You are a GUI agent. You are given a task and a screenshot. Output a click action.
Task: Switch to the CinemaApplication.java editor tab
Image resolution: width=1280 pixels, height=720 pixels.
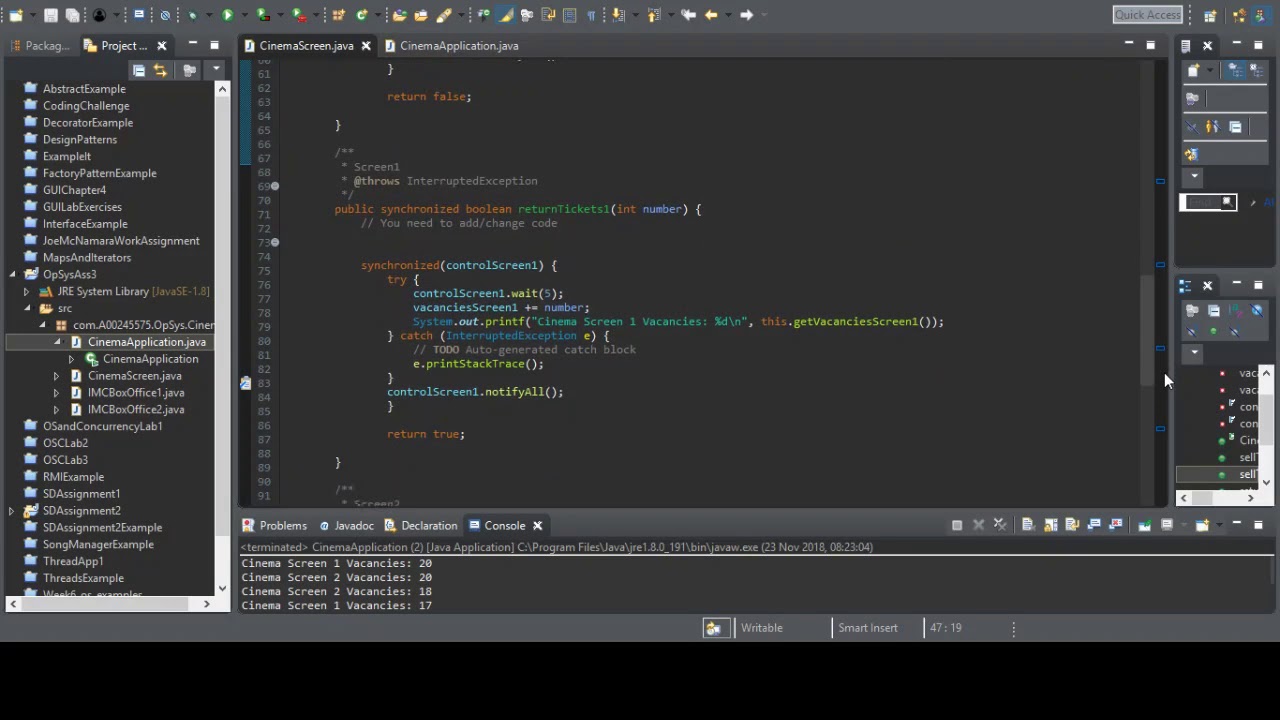pos(458,45)
